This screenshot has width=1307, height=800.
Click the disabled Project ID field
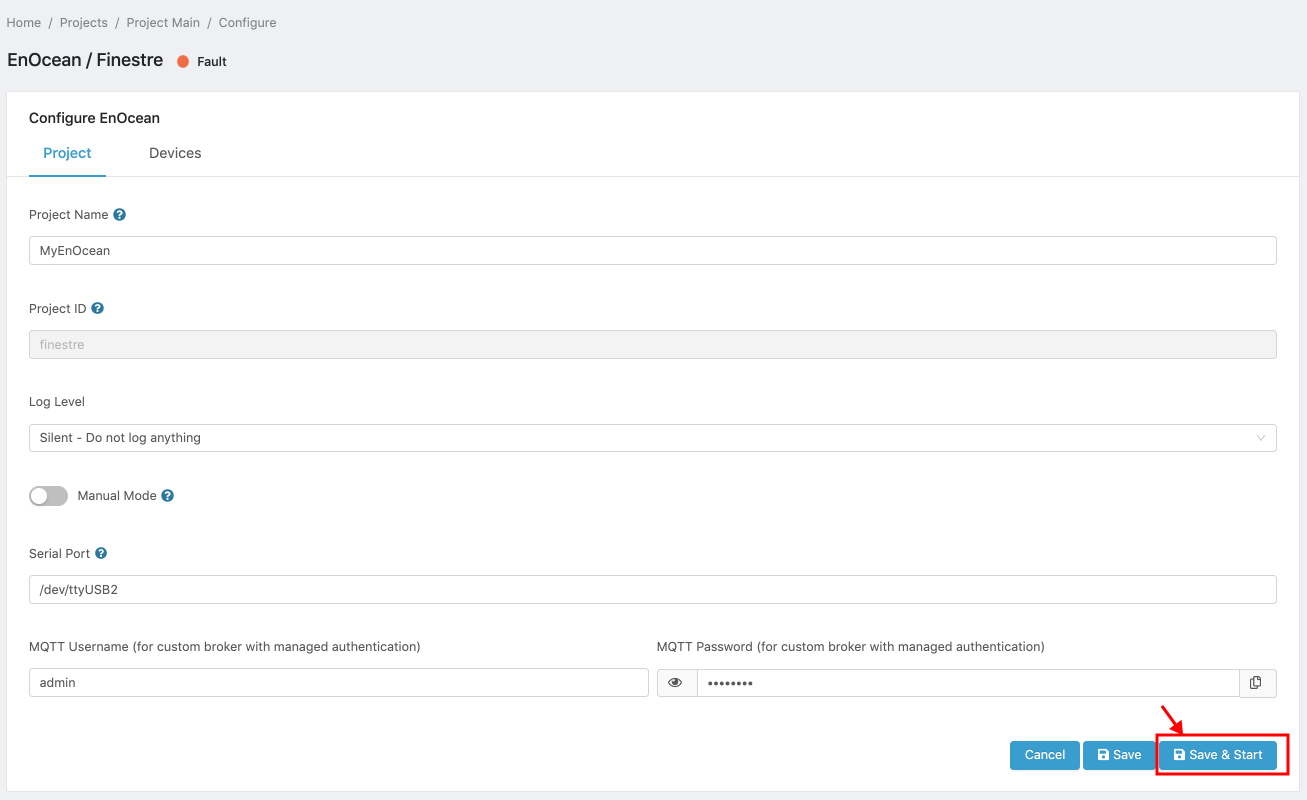coord(653,345)
